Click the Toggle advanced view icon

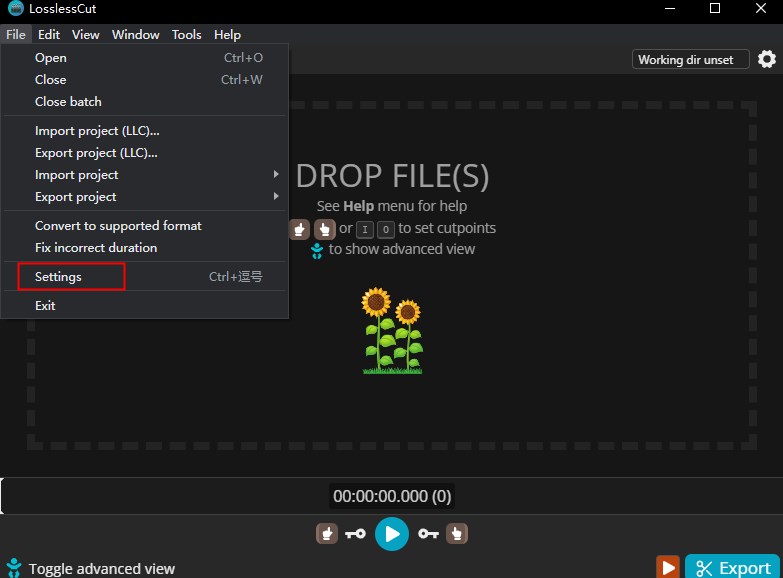(14, 568)
